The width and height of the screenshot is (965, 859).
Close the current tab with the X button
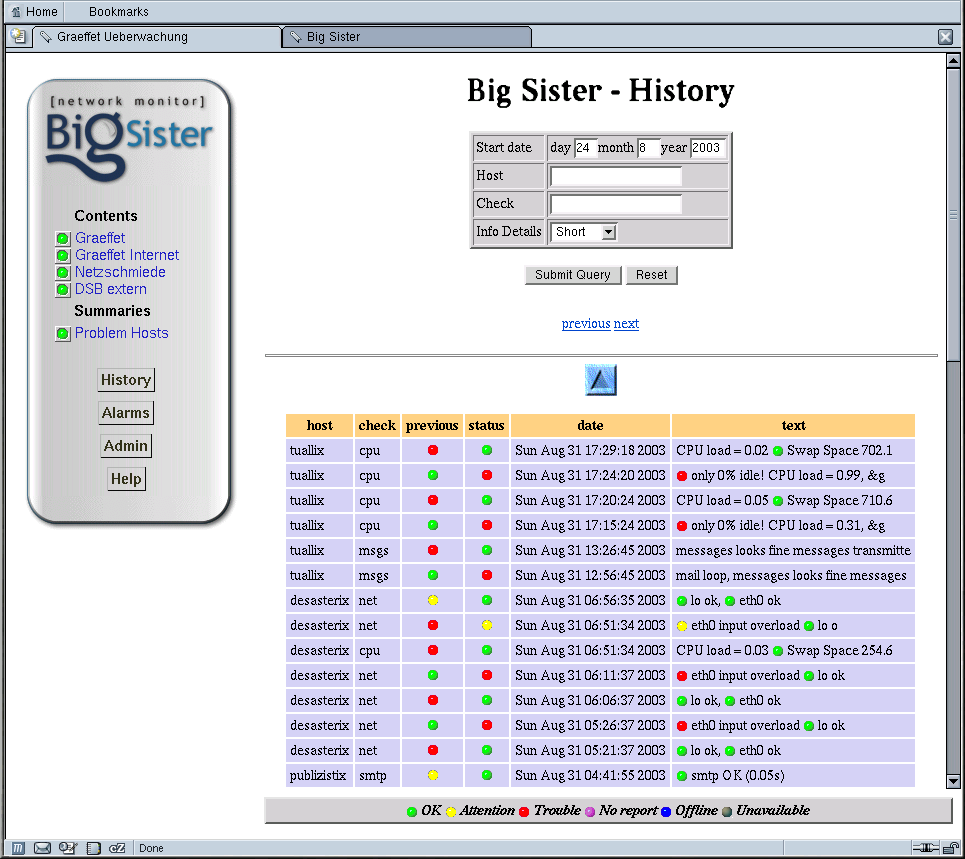coord(946,37)
